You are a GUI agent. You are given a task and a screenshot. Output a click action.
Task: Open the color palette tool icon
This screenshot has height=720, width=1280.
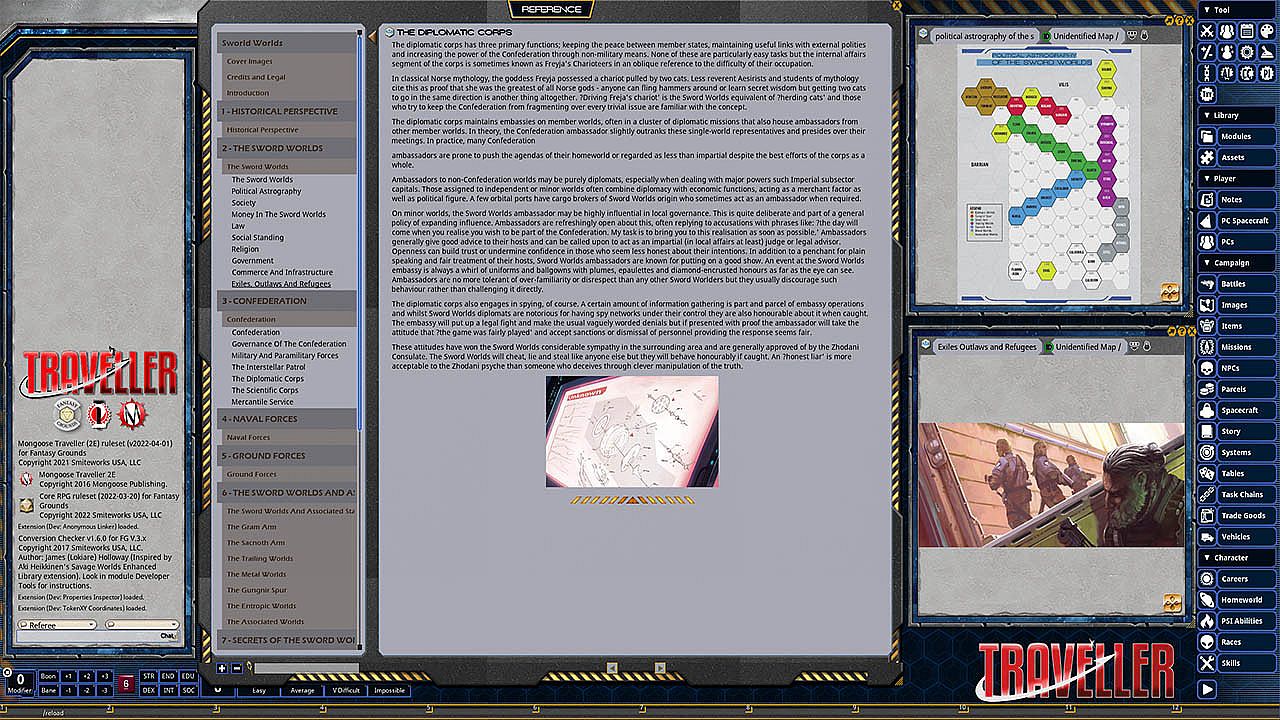point(1267,31)
